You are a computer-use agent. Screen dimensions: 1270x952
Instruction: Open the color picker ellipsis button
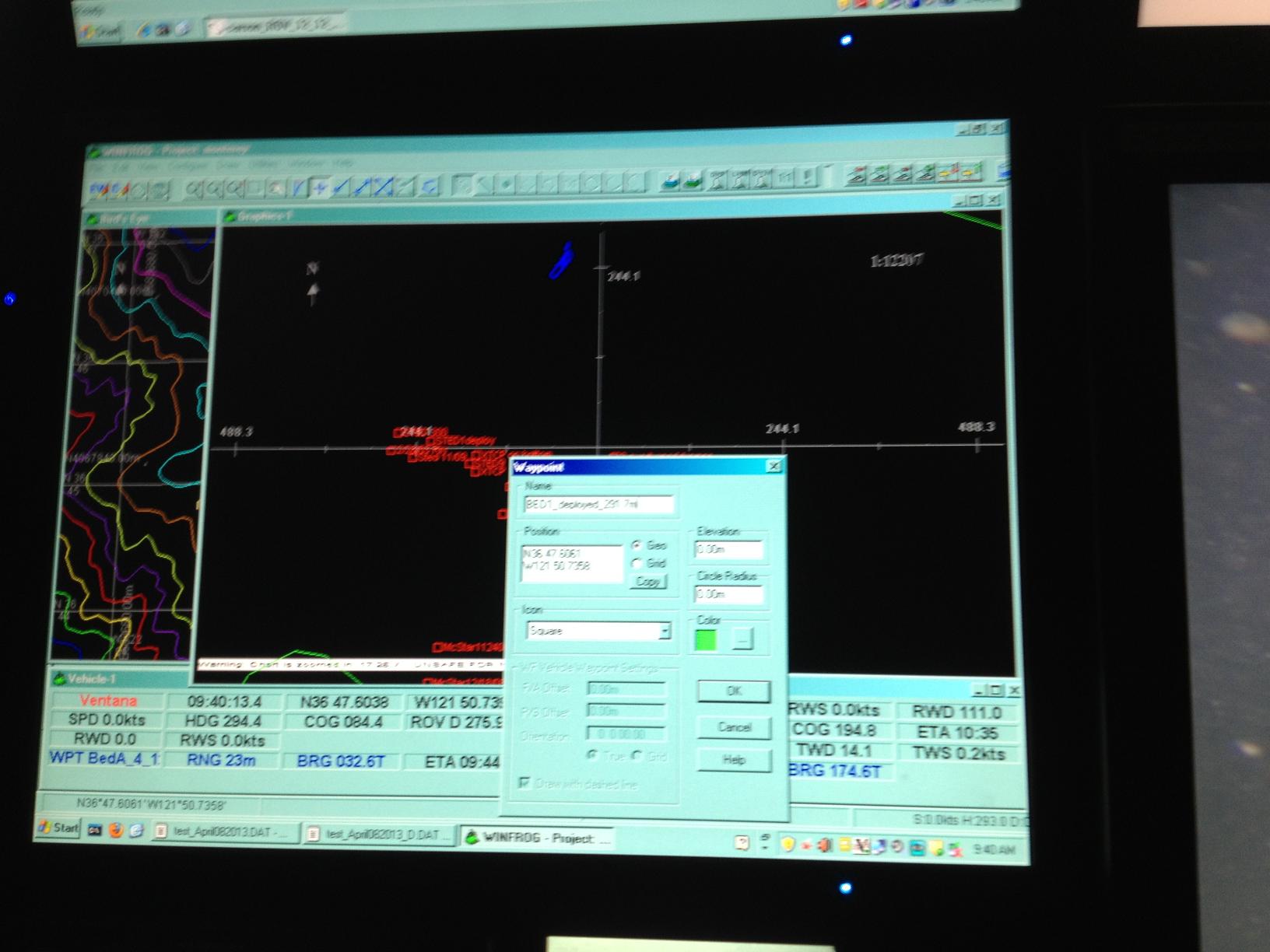click(x=742, y=639)
